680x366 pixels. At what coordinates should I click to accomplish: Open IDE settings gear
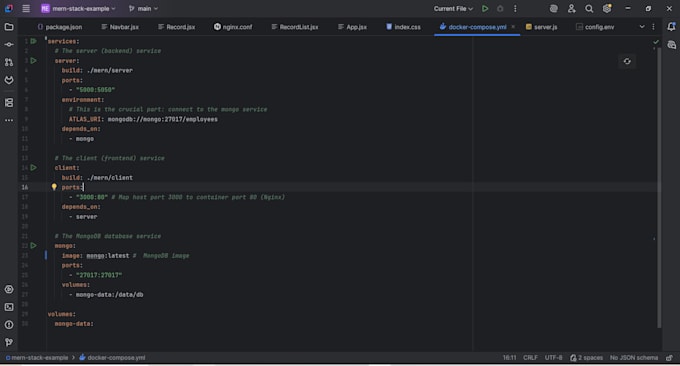tap(607, 9)
